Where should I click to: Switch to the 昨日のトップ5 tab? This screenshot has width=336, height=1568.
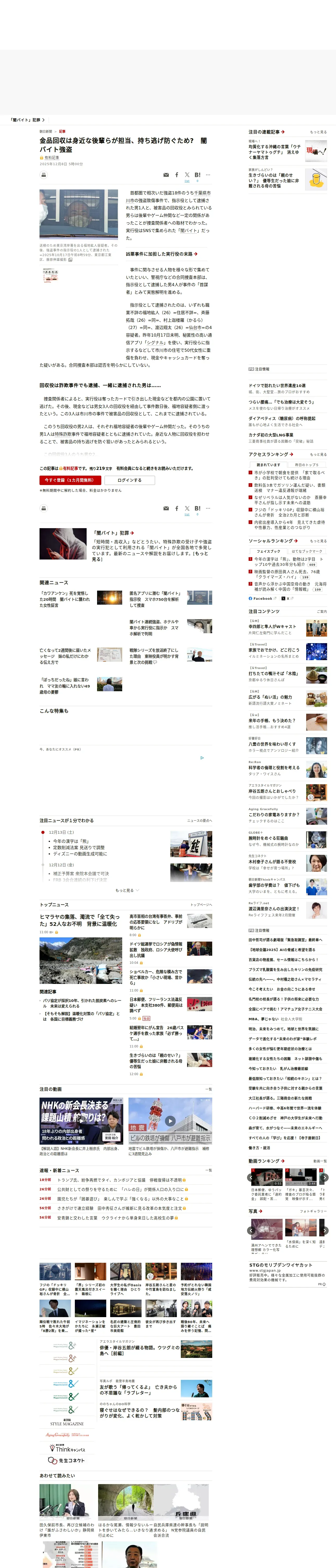(307, 464)
